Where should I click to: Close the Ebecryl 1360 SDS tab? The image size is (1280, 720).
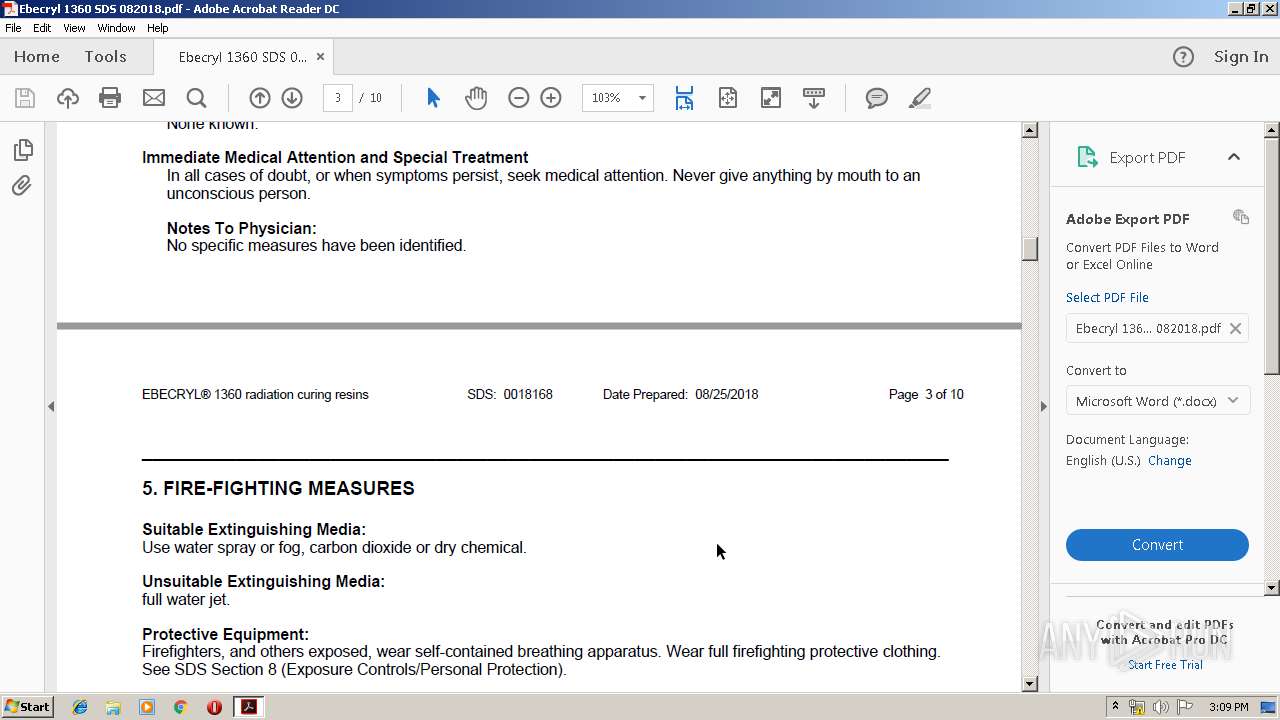[320, 57]
